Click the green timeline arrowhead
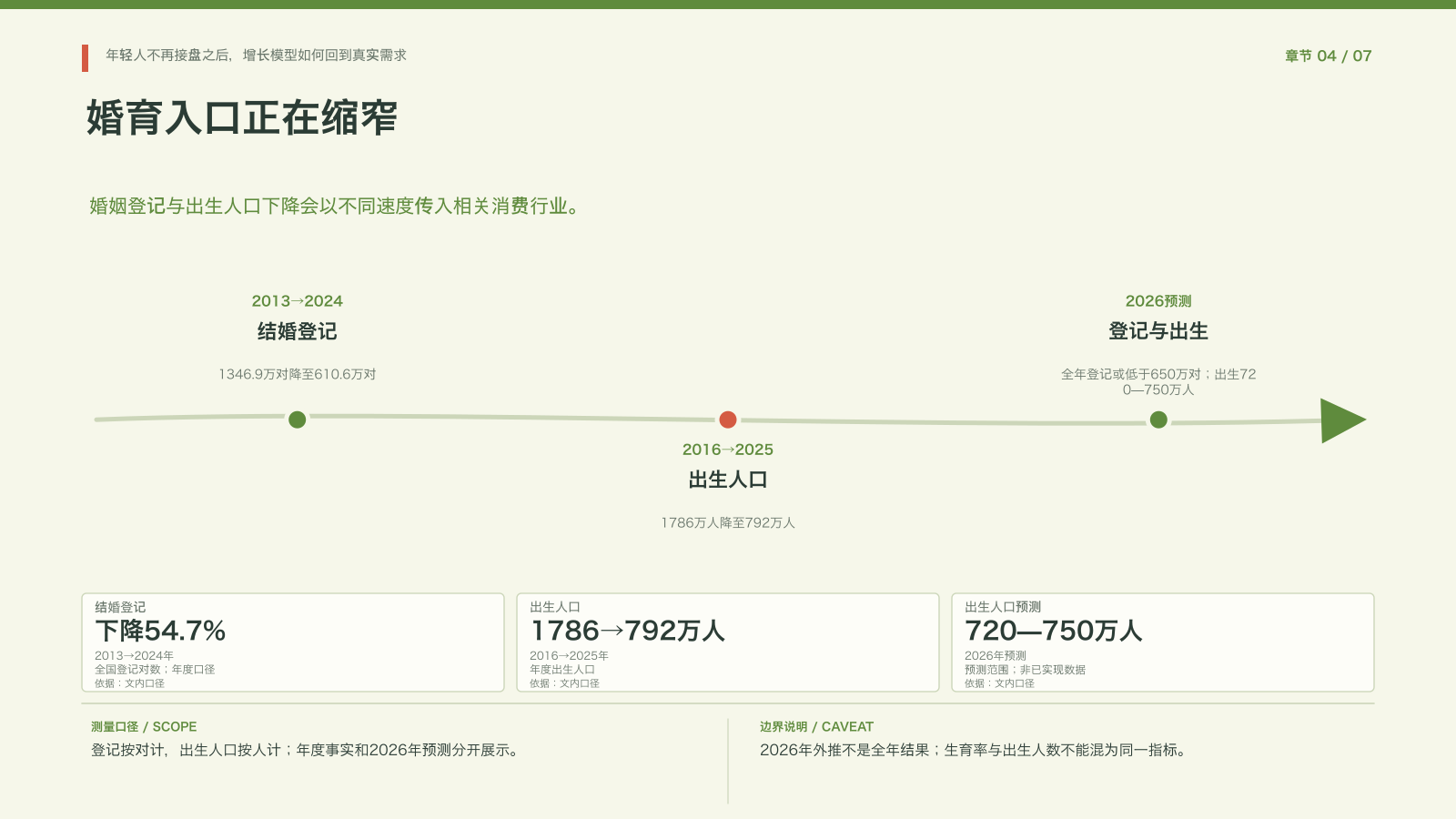The image size is (1456, 819). pos(1343,420)
